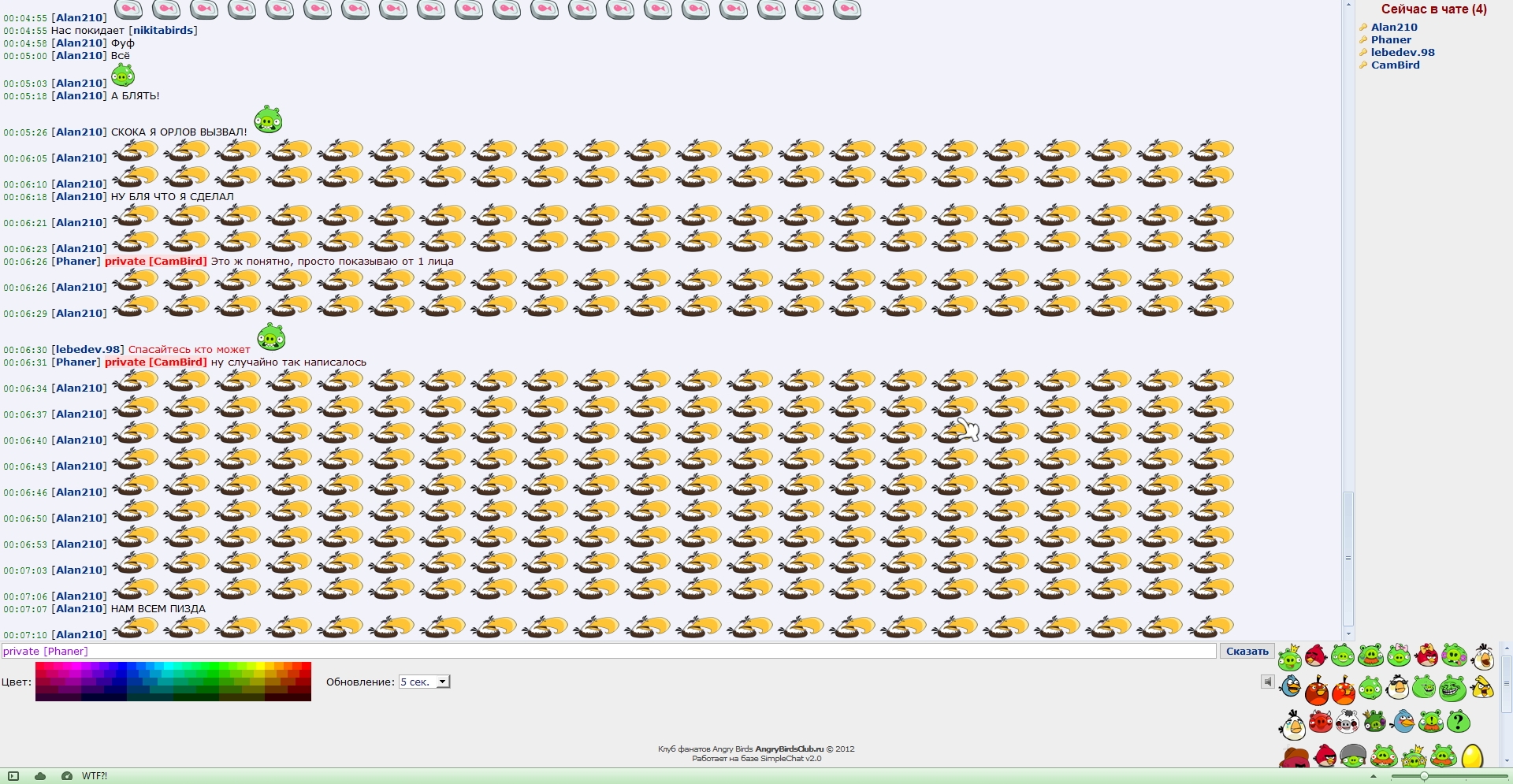This screenshot has height=784, width=1513.
Task: Insert the helmet pig smiley
Action: click(1353, 756)
